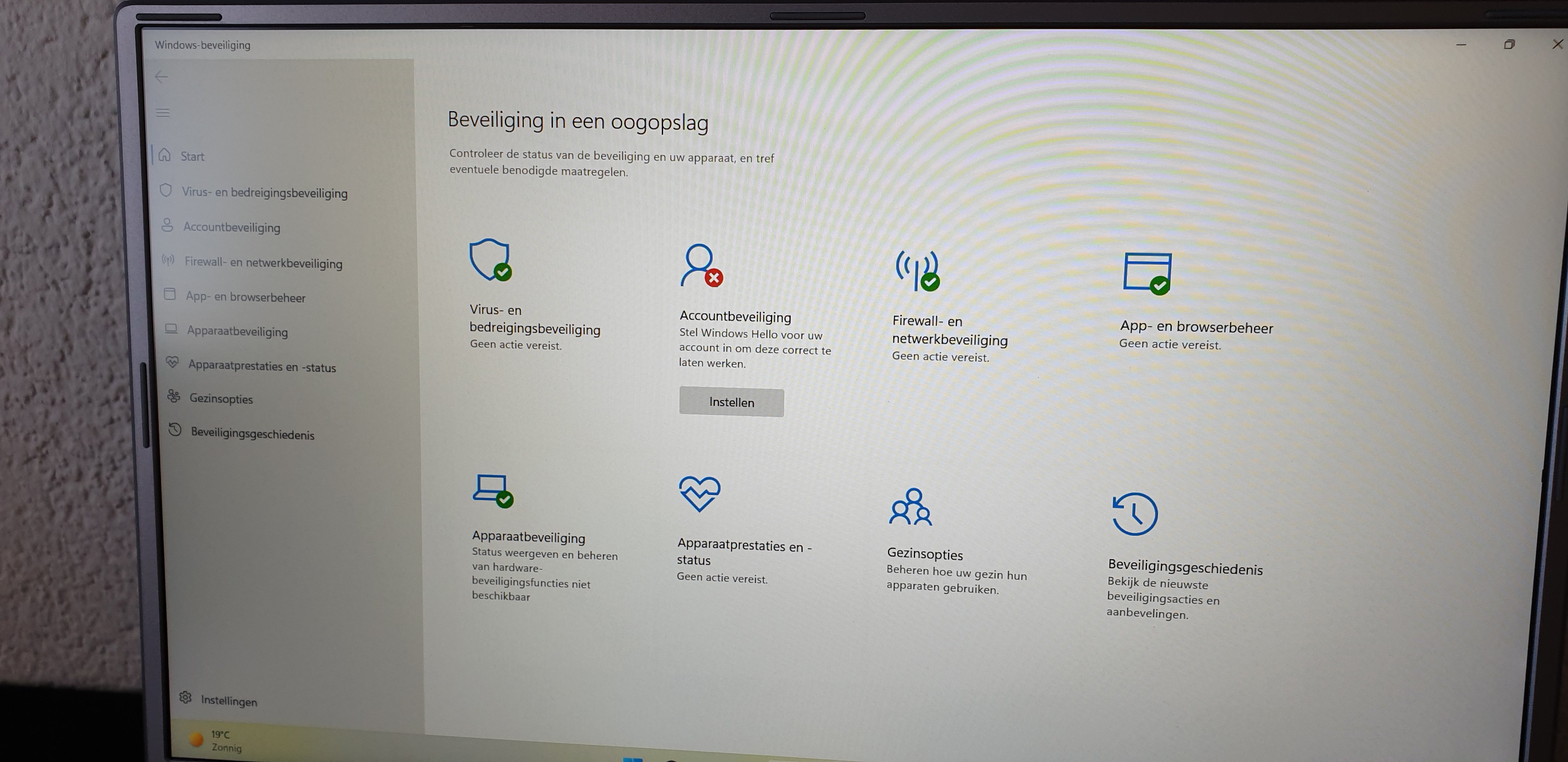Select Virus- en bedreigingsbeveiliging in the sidebar
This screenshot has height=762, width=1568.
(264, 193)
